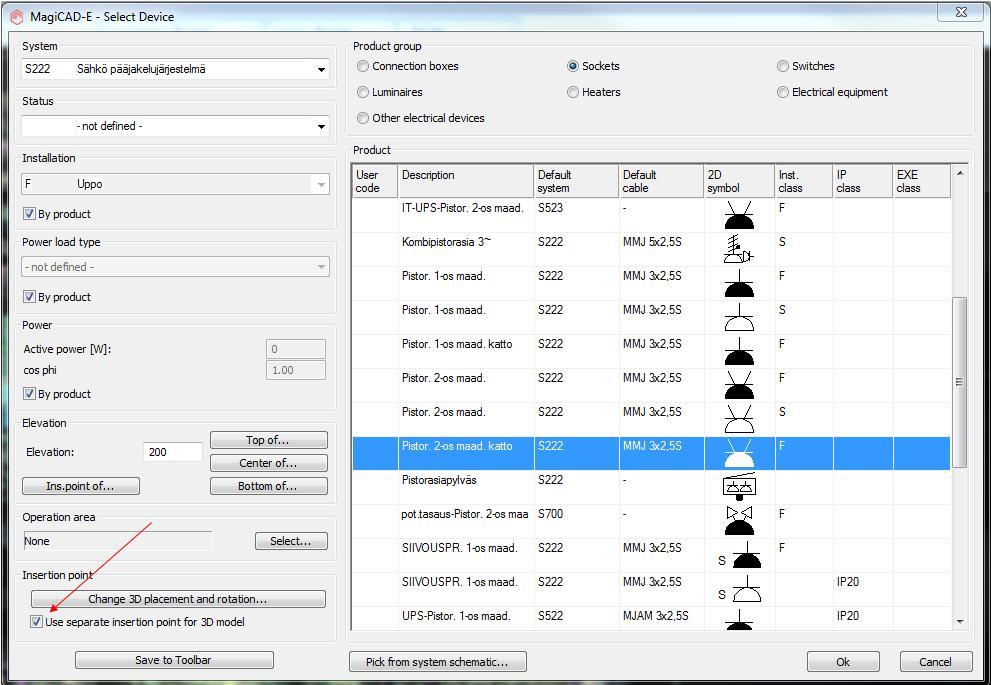The image size is (991, 685).
Task: Uncheck Use separate insertion point for 3D model
Action: tap(36, 622)
